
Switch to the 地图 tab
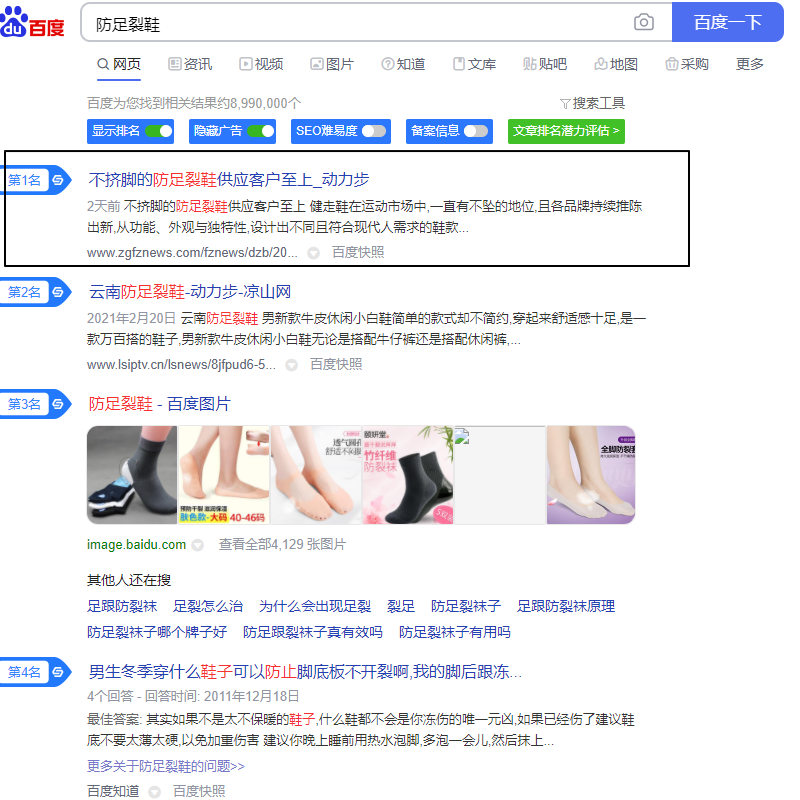(x=616, y=64)
